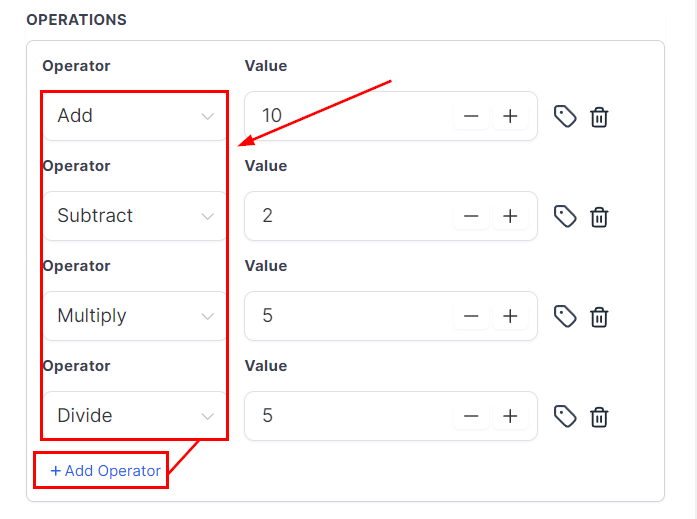Click the tag icon in the Add row
The width and height of the screenshot is (697, 519).
point(565,116)
